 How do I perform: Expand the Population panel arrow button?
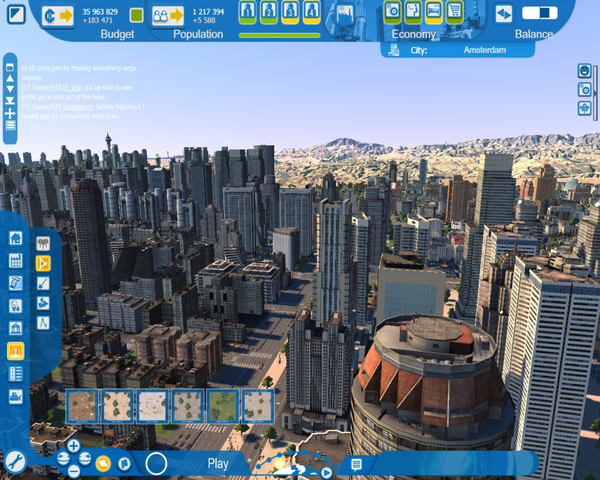[168, 16]
